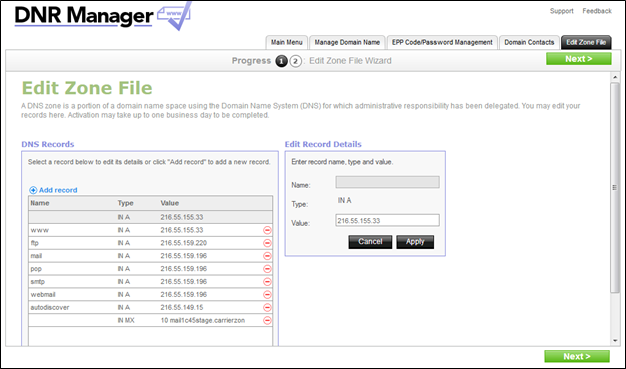Viewport: 626px width, 369px height.
Task: Click the Edit Record Details panel heading
Action: coord(323,144)
